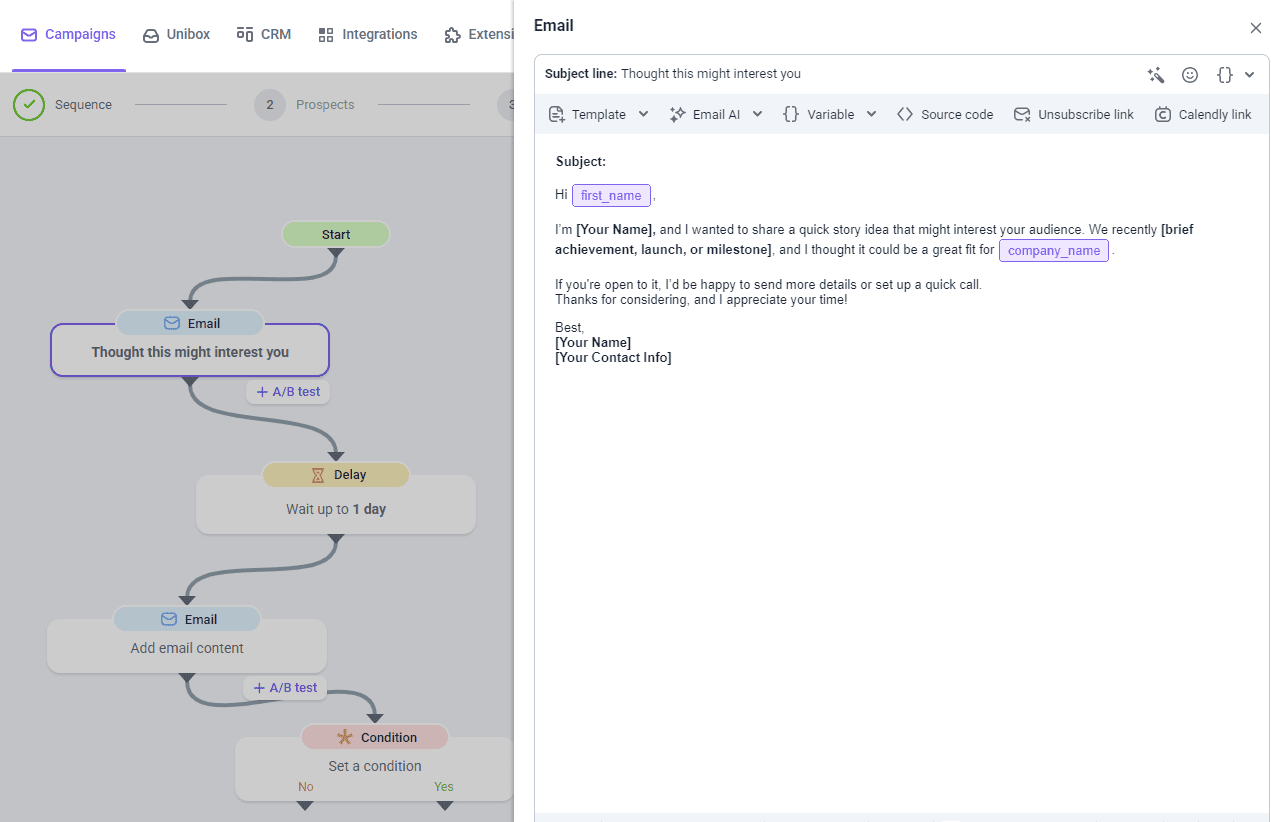This screenshot has height=822, width=1271.
Task: Click the magic wand AI icon in subject line
Action: tap(1156, 75)
